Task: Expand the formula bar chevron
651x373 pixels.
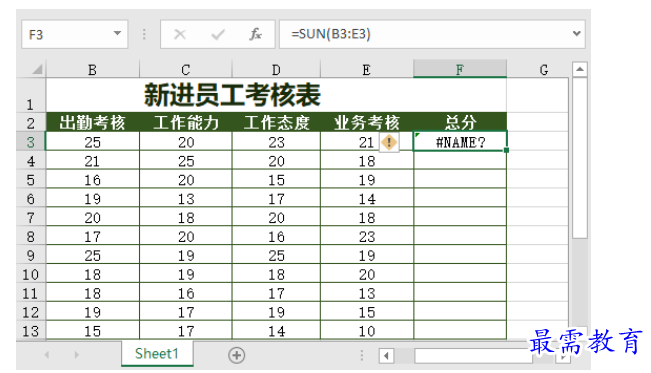Action: [x=576, y=33]
